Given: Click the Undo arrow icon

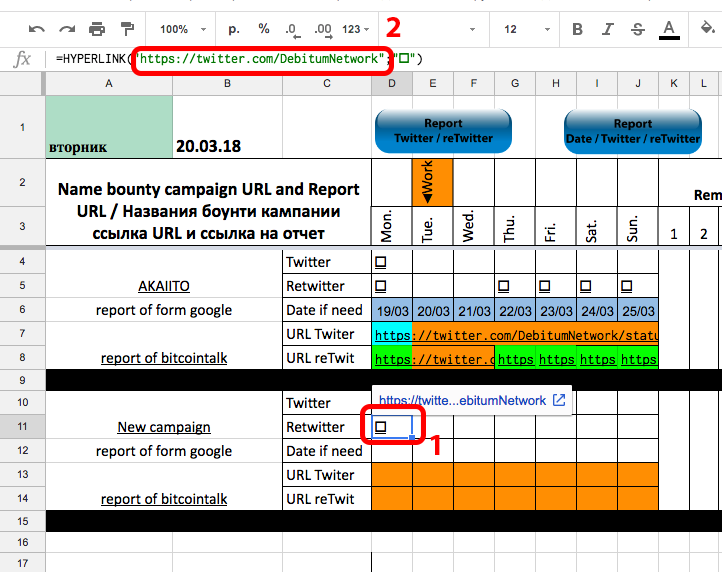Looking at the screenshot, I should coord(36,29).
